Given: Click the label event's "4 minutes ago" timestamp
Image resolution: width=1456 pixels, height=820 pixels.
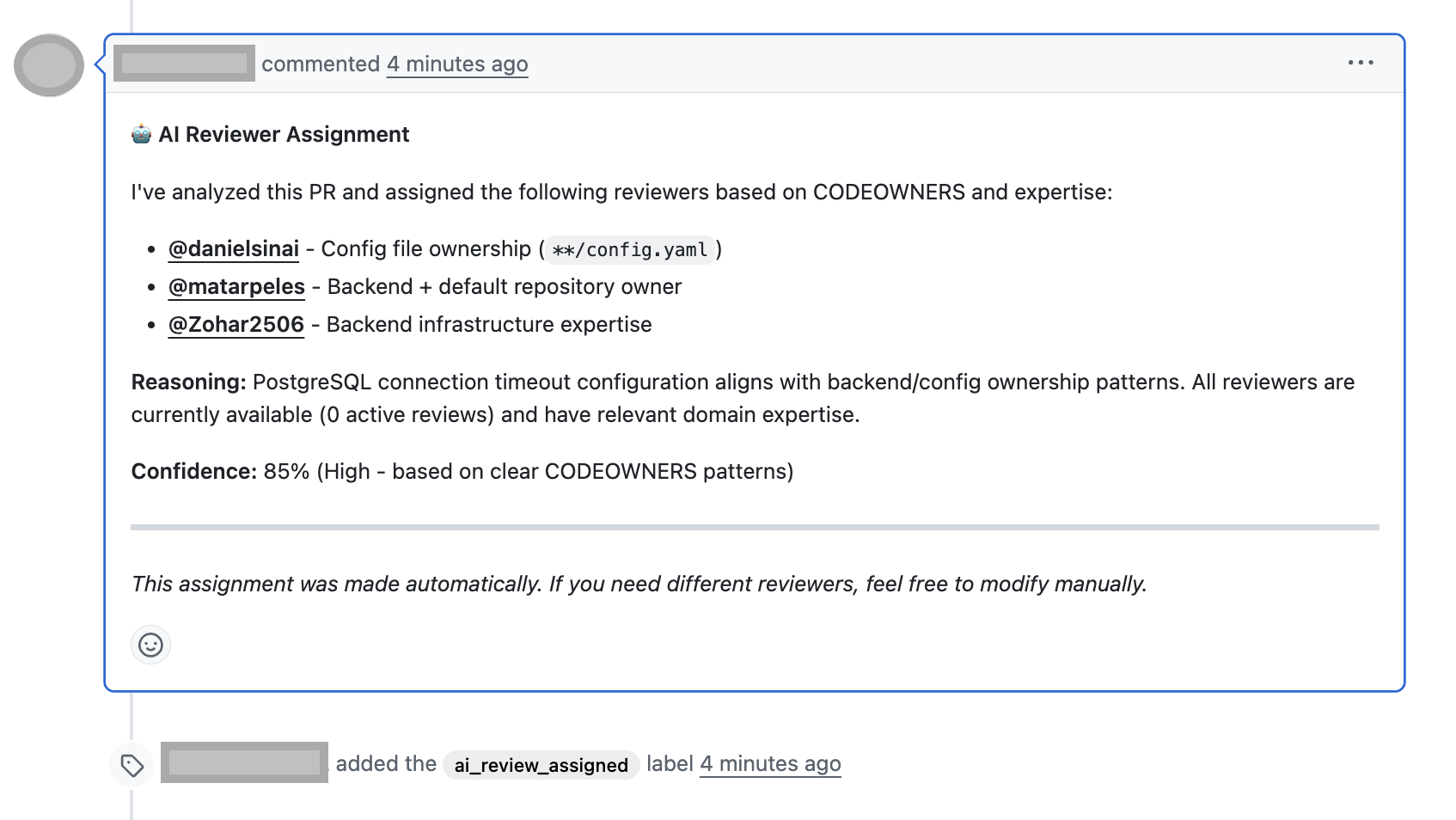Looking at the screenshot, I should [x=770, y=764].
